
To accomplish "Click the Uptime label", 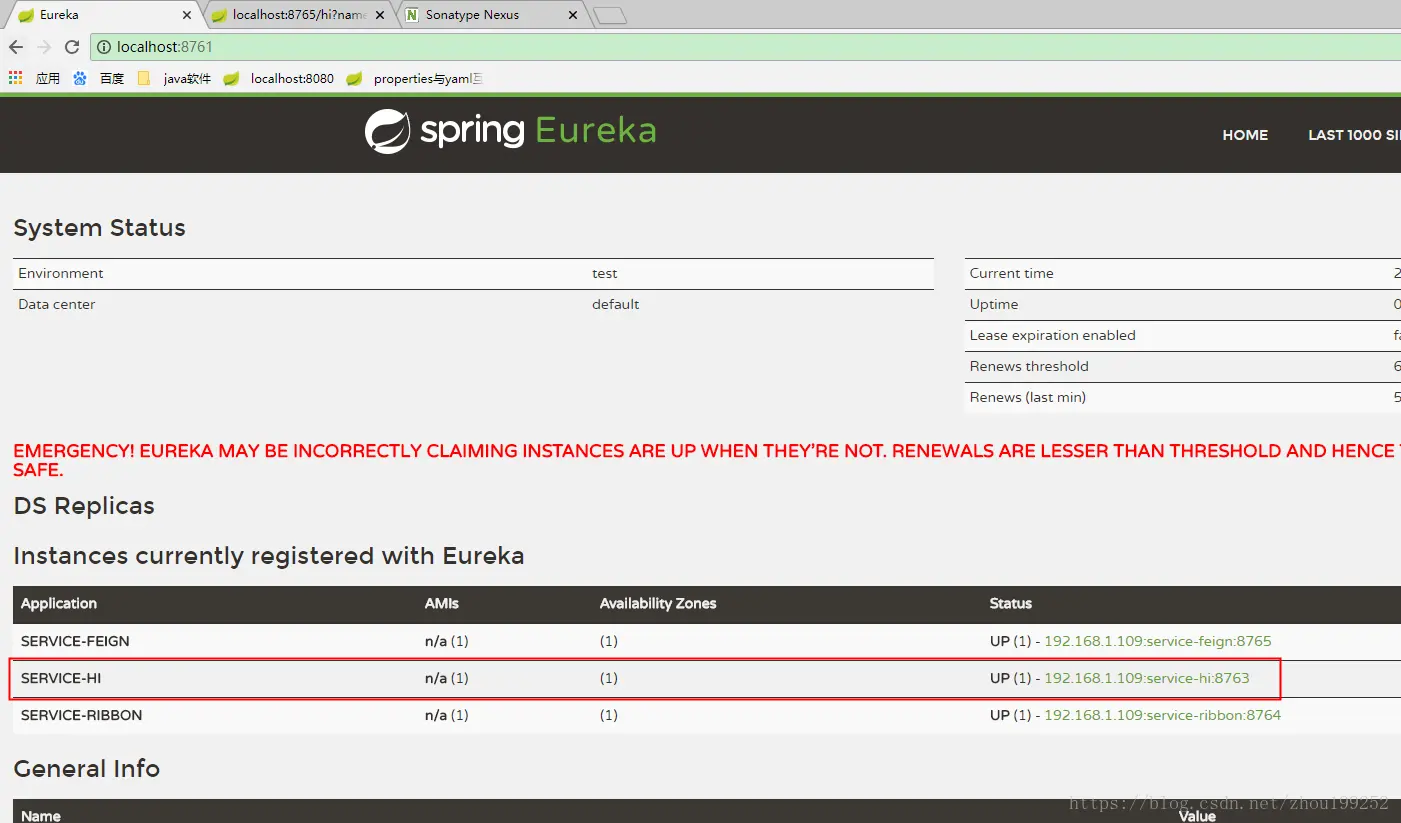I will coord(994,304).
